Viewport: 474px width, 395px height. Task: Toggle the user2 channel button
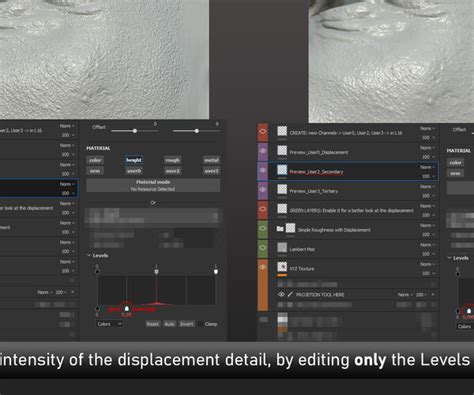[x=172, y=171]
